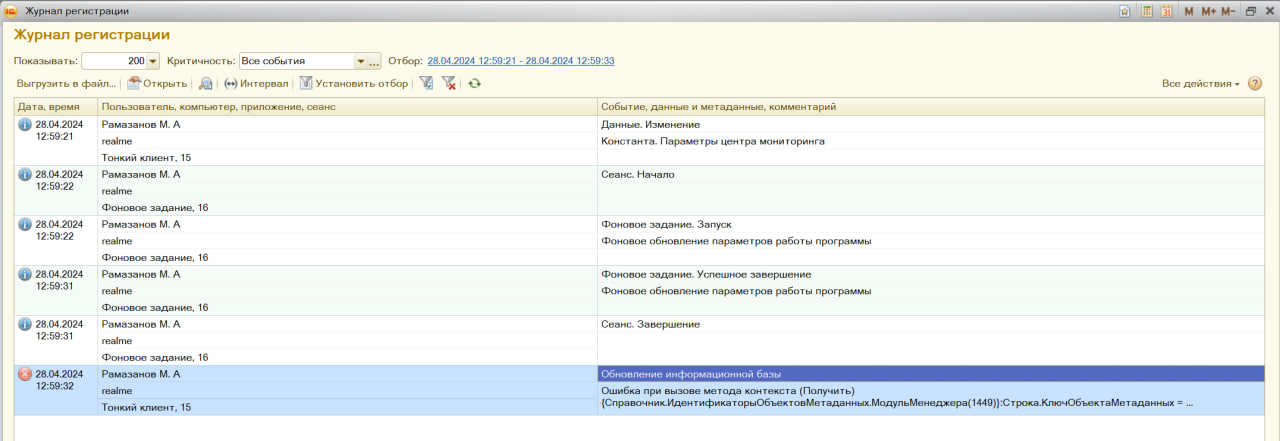
Task: Click the Показывать number input field
Action: pyautogui.click(x=113, y=61)
